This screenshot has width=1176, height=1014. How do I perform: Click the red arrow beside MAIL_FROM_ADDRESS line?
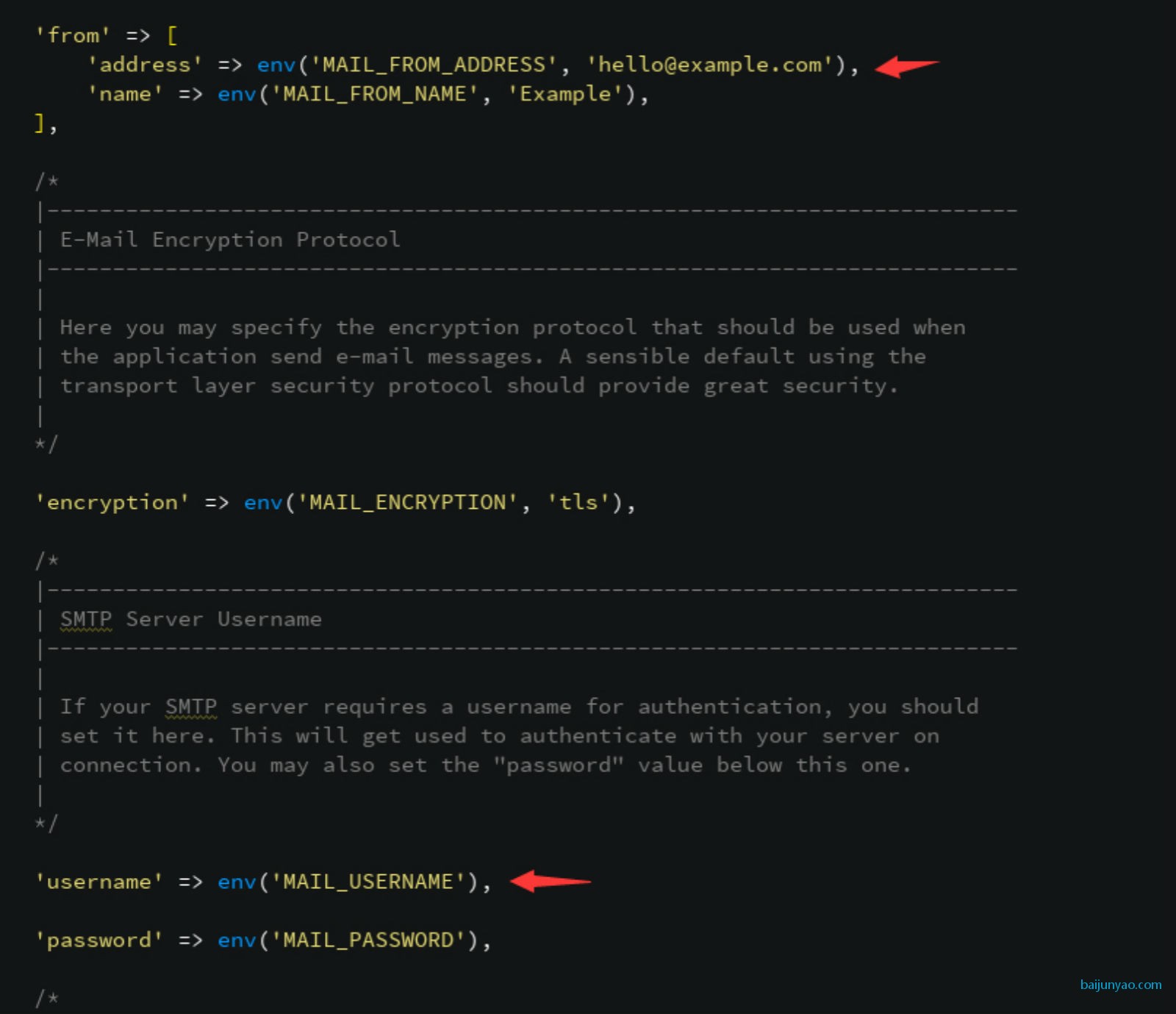[x=907, y=67]
